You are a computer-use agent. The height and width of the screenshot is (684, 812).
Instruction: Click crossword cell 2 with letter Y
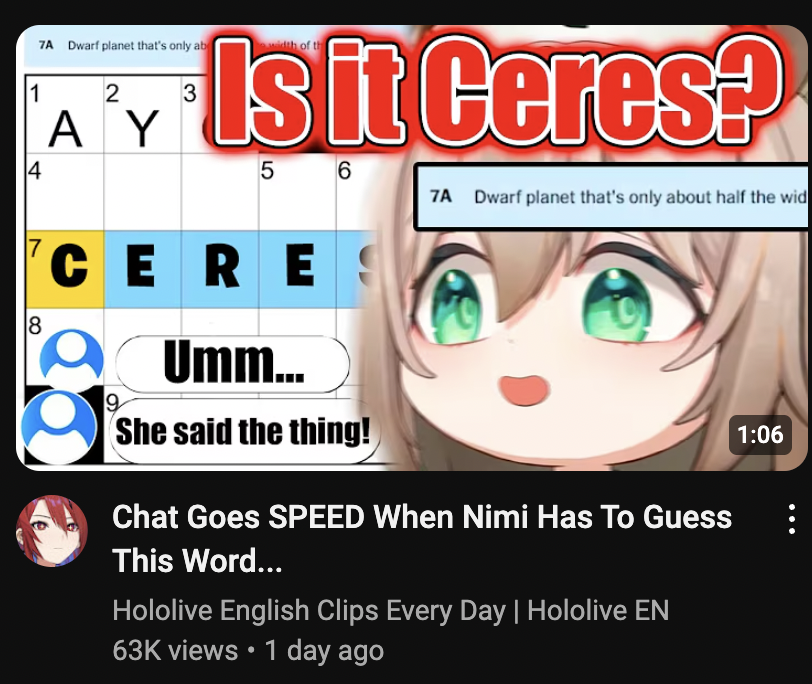tap(142, 115)
